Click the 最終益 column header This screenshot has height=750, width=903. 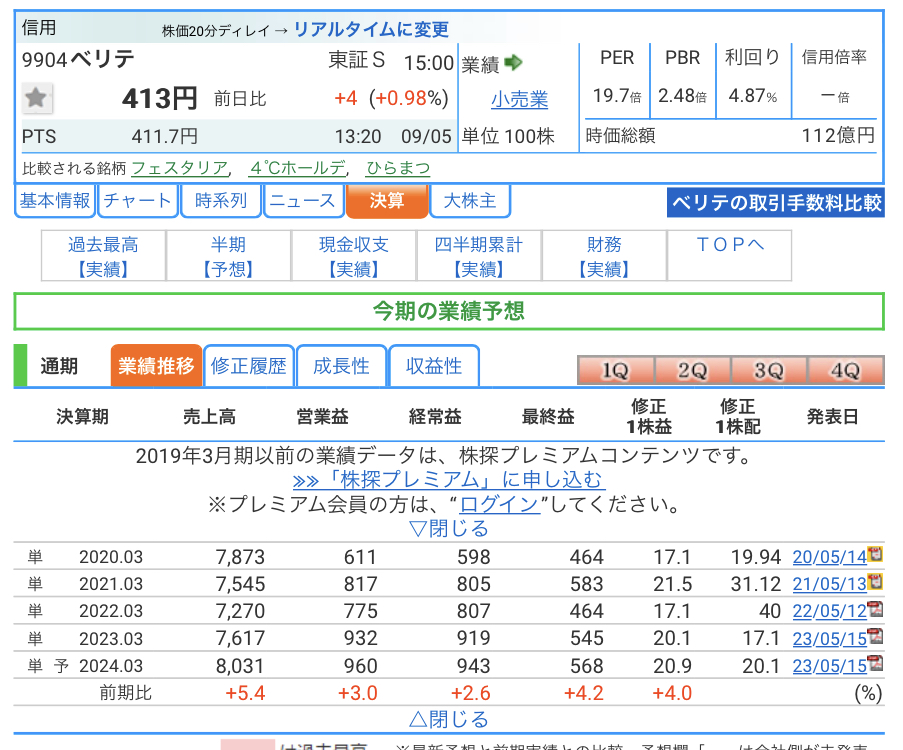click(x=548, y=416)
